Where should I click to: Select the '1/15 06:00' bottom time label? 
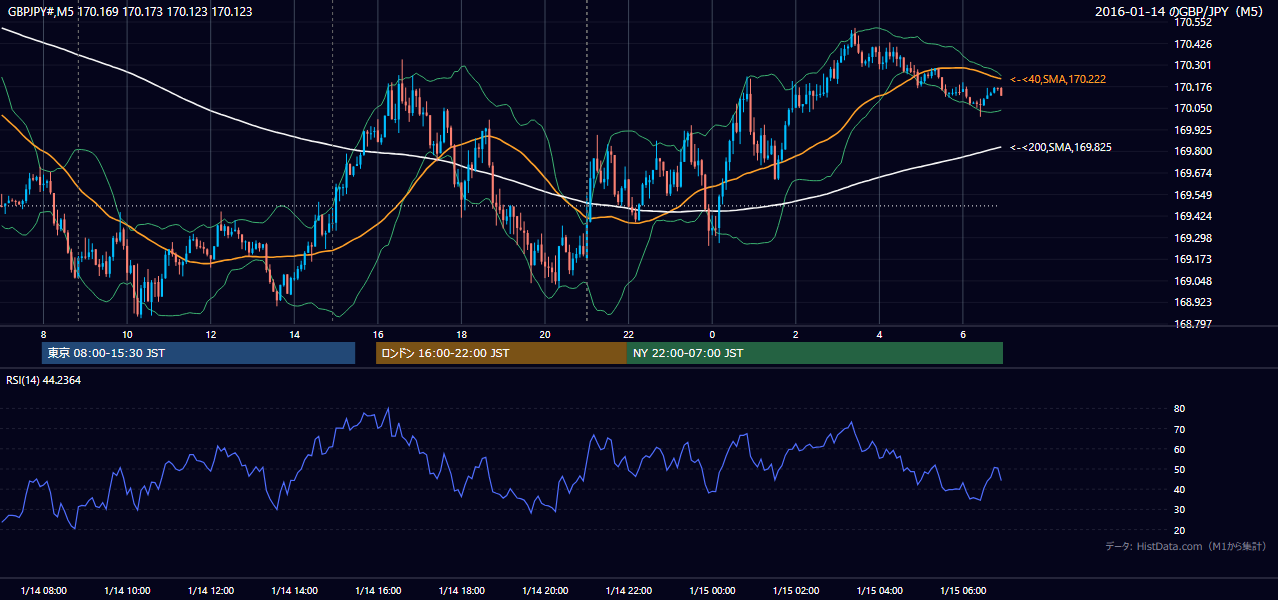[x=962, y=590]
